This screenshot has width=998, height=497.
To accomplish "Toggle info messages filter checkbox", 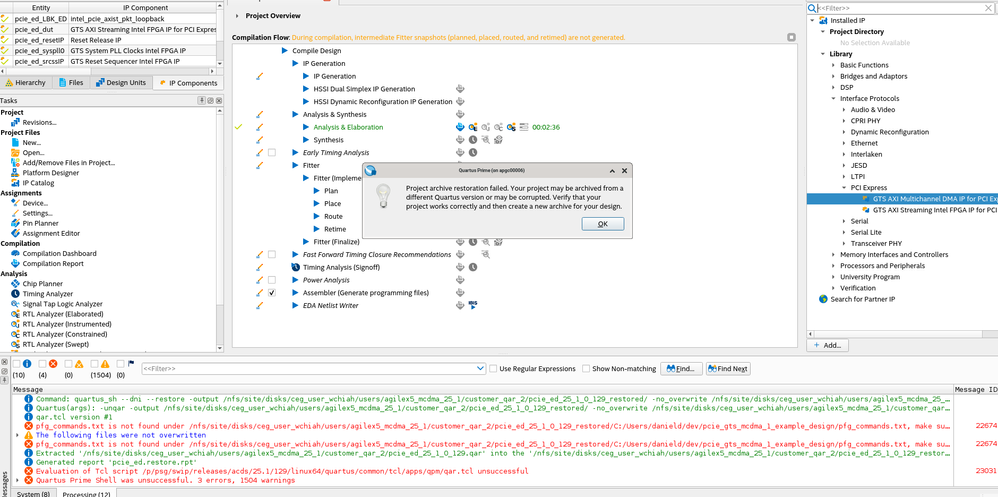I will click(x=16, y=364).
